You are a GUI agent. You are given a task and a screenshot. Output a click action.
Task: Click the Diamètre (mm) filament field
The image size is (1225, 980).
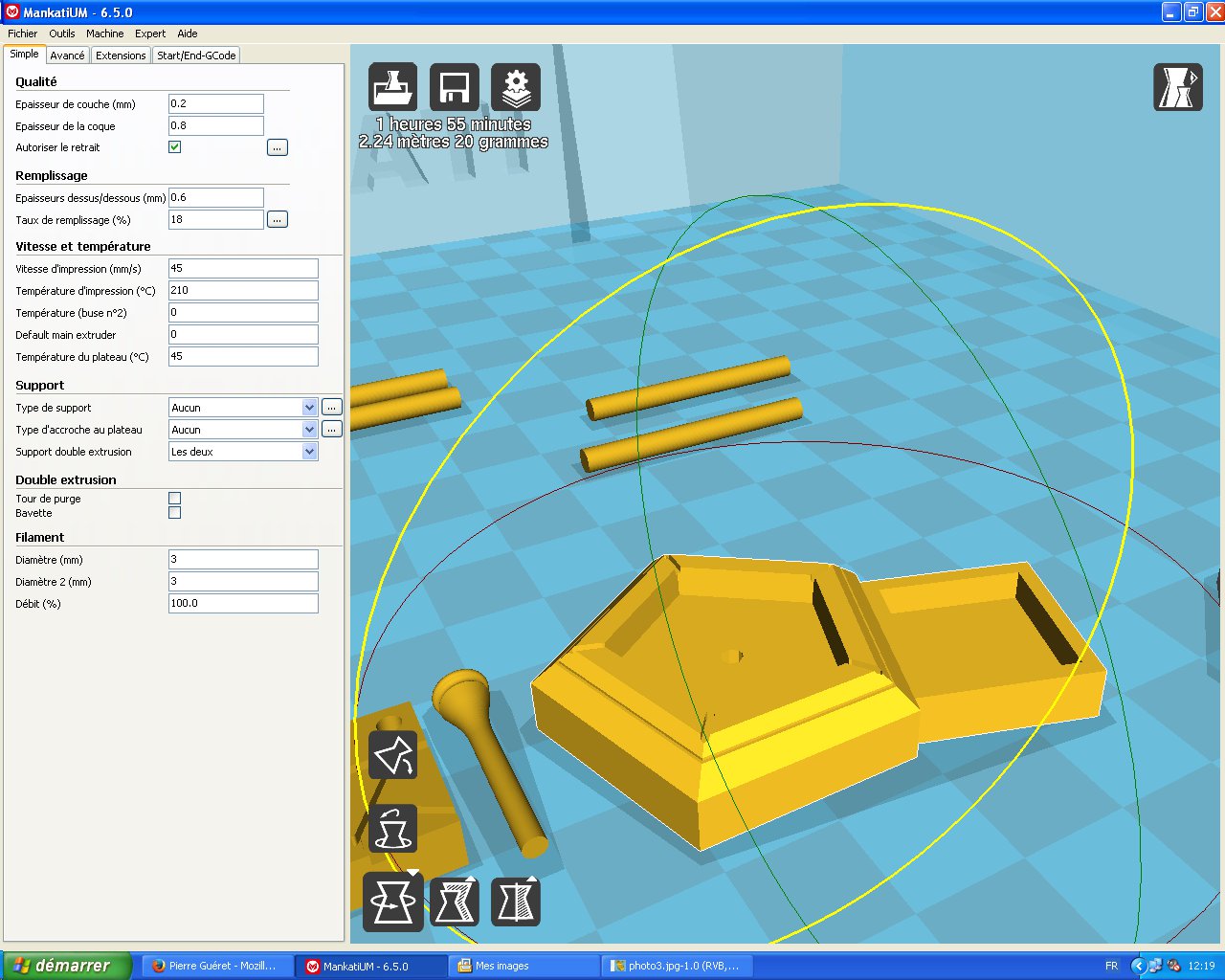point(243,559)
